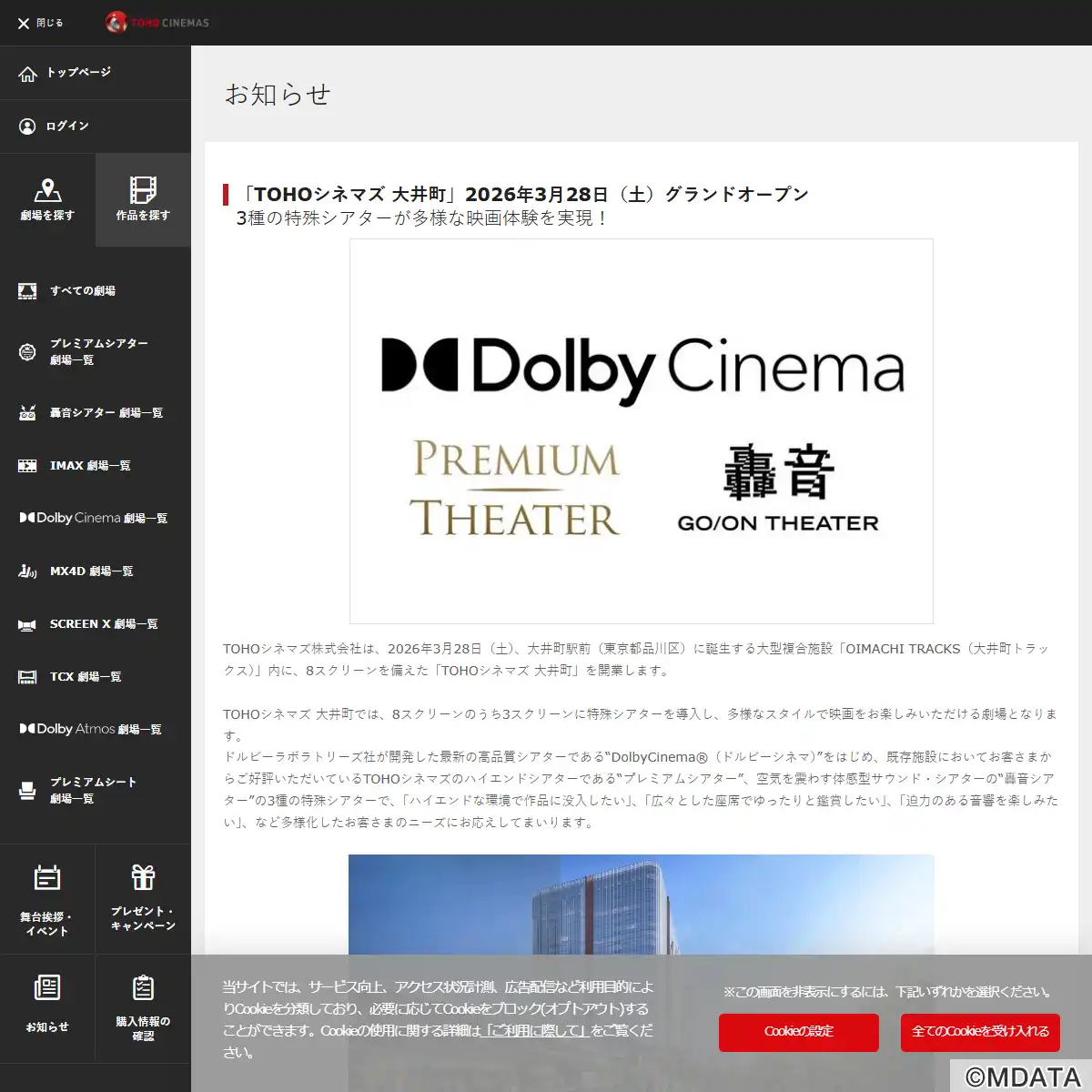Image resolution: width=1092 pixels, height=1092 pixels.
Task: Open すべての劇場 menu item
Action: [x=82, y=291]
